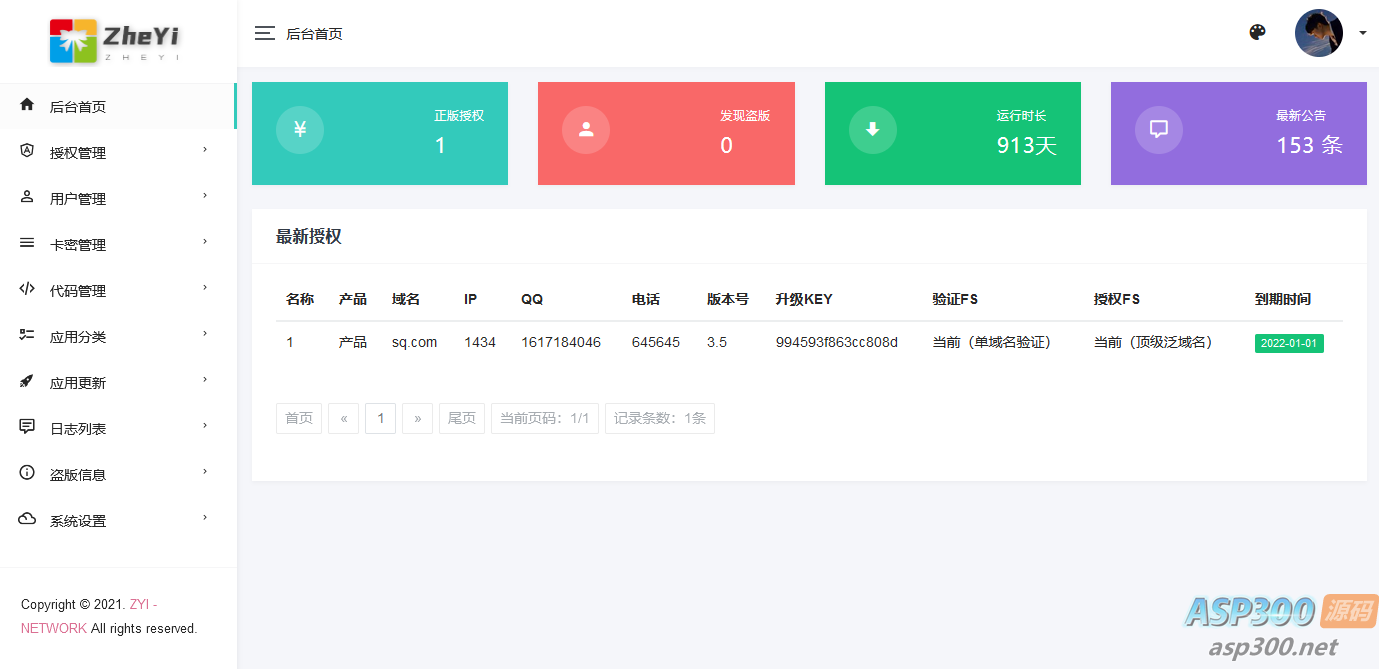Click the code brackets icon for 代码管理
The width and height of the screenshot is (1379, 669).
click(x=27, y=289)
